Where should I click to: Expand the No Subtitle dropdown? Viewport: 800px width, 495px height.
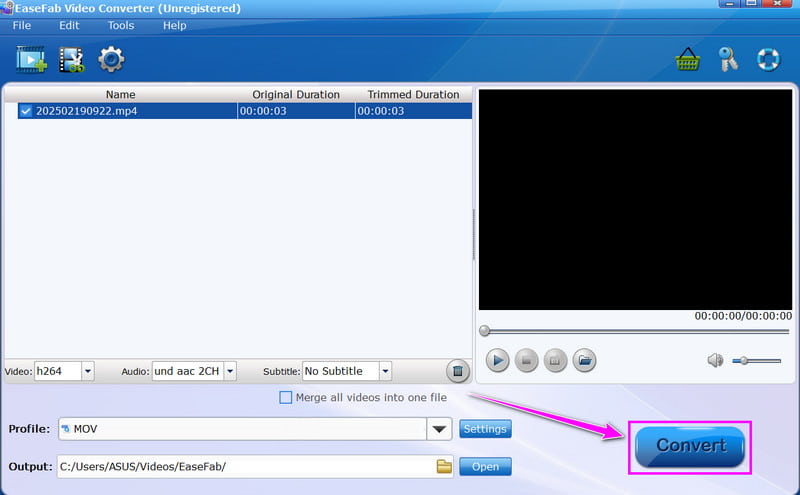(385, 371)
